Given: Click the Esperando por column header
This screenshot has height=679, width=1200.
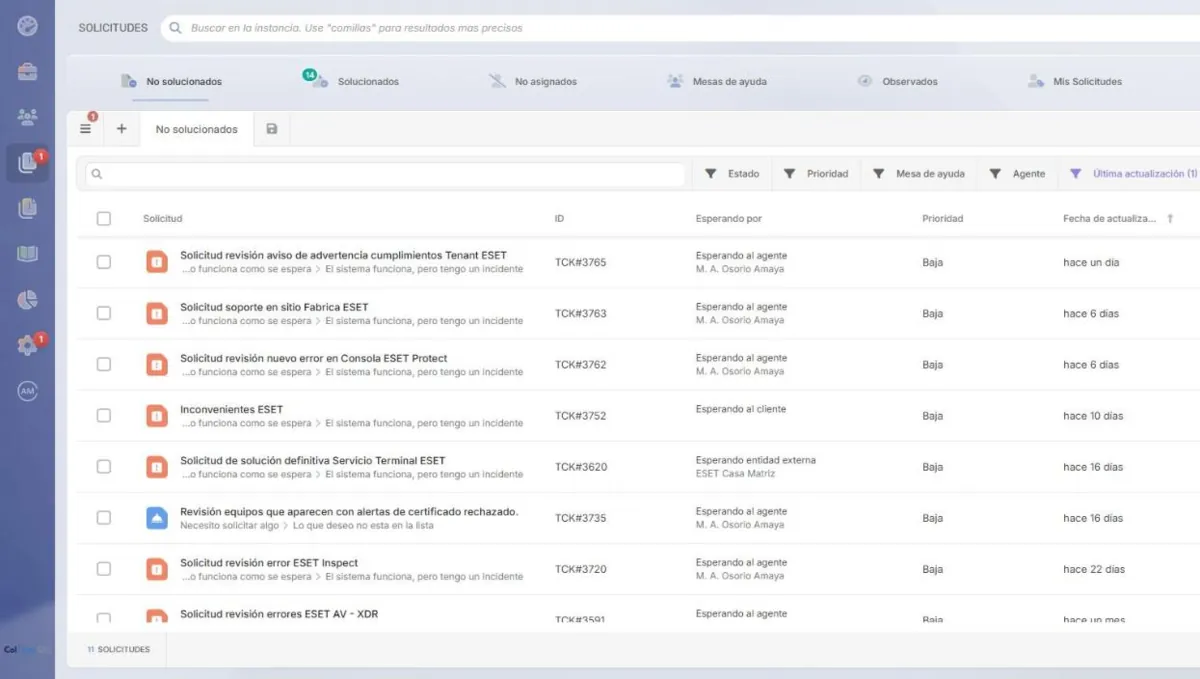Looking at the screenshot, I should tap(729, 218).
